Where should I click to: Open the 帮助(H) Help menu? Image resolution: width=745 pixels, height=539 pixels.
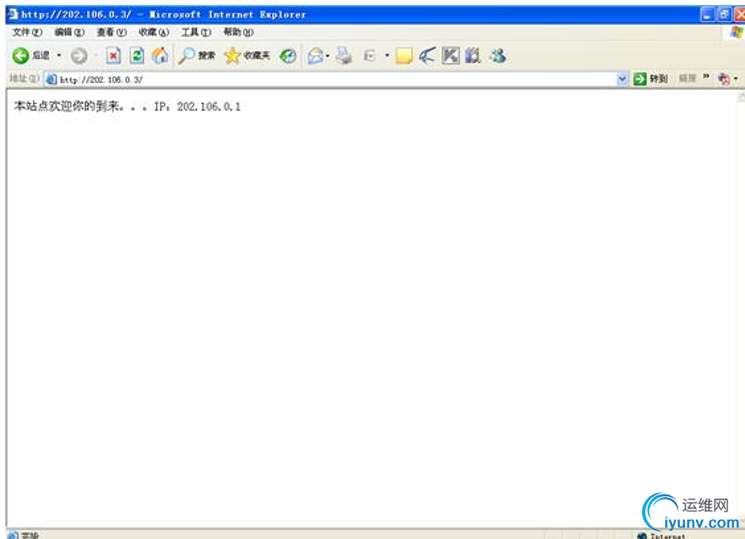point(239,32)
